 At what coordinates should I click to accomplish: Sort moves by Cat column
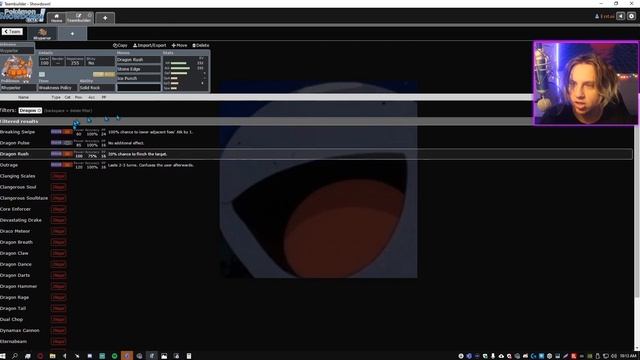point(67,97)
